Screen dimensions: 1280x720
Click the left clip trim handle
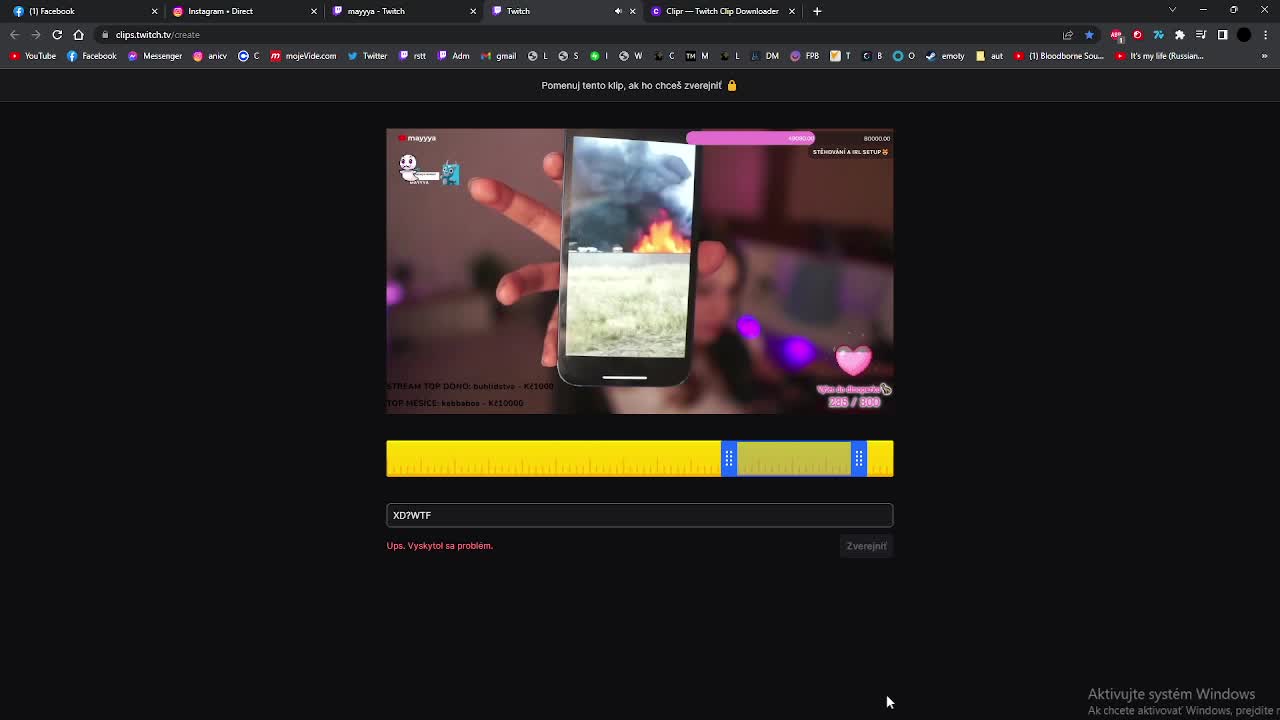click(729, 459)
